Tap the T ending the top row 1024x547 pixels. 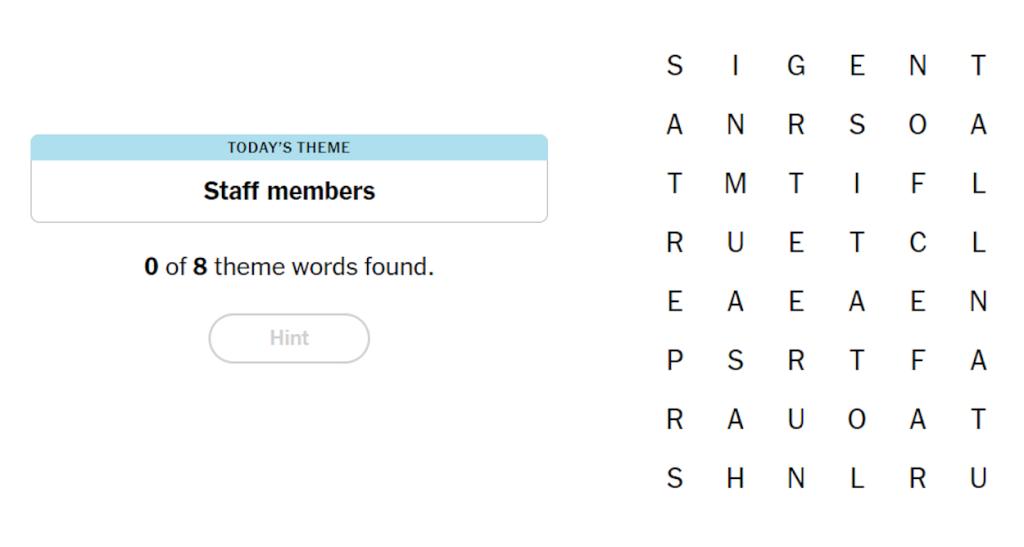coord(978,66)
